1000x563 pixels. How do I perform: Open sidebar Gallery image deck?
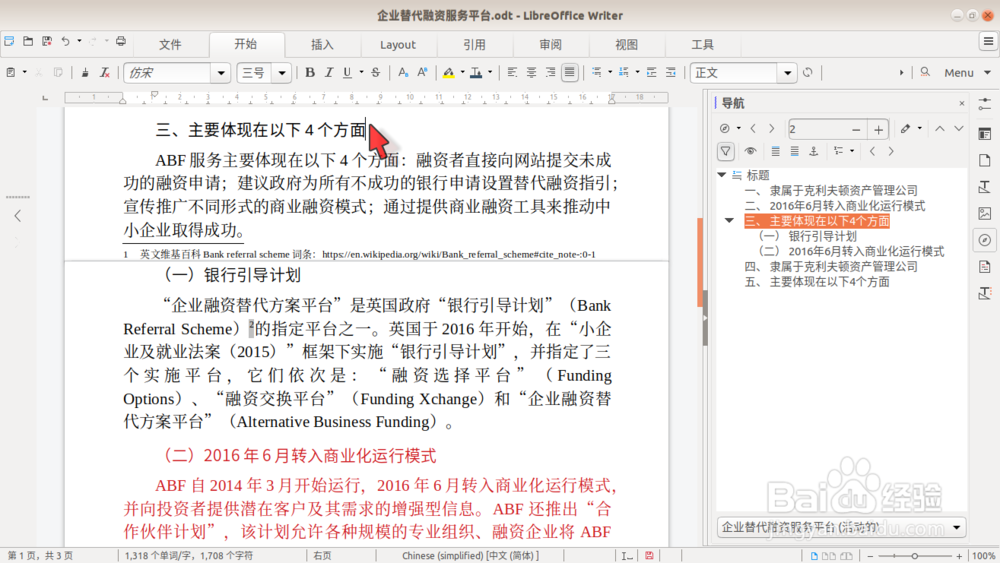pyautogui.click(x=985, y=214)
